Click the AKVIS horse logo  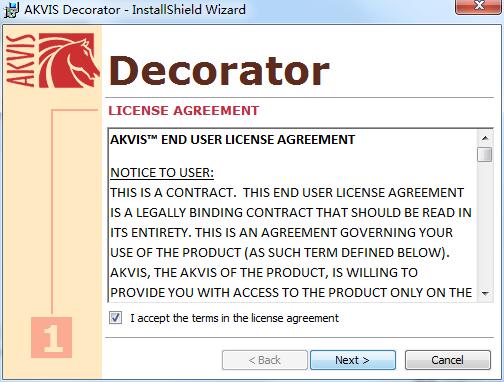(53, 60)
